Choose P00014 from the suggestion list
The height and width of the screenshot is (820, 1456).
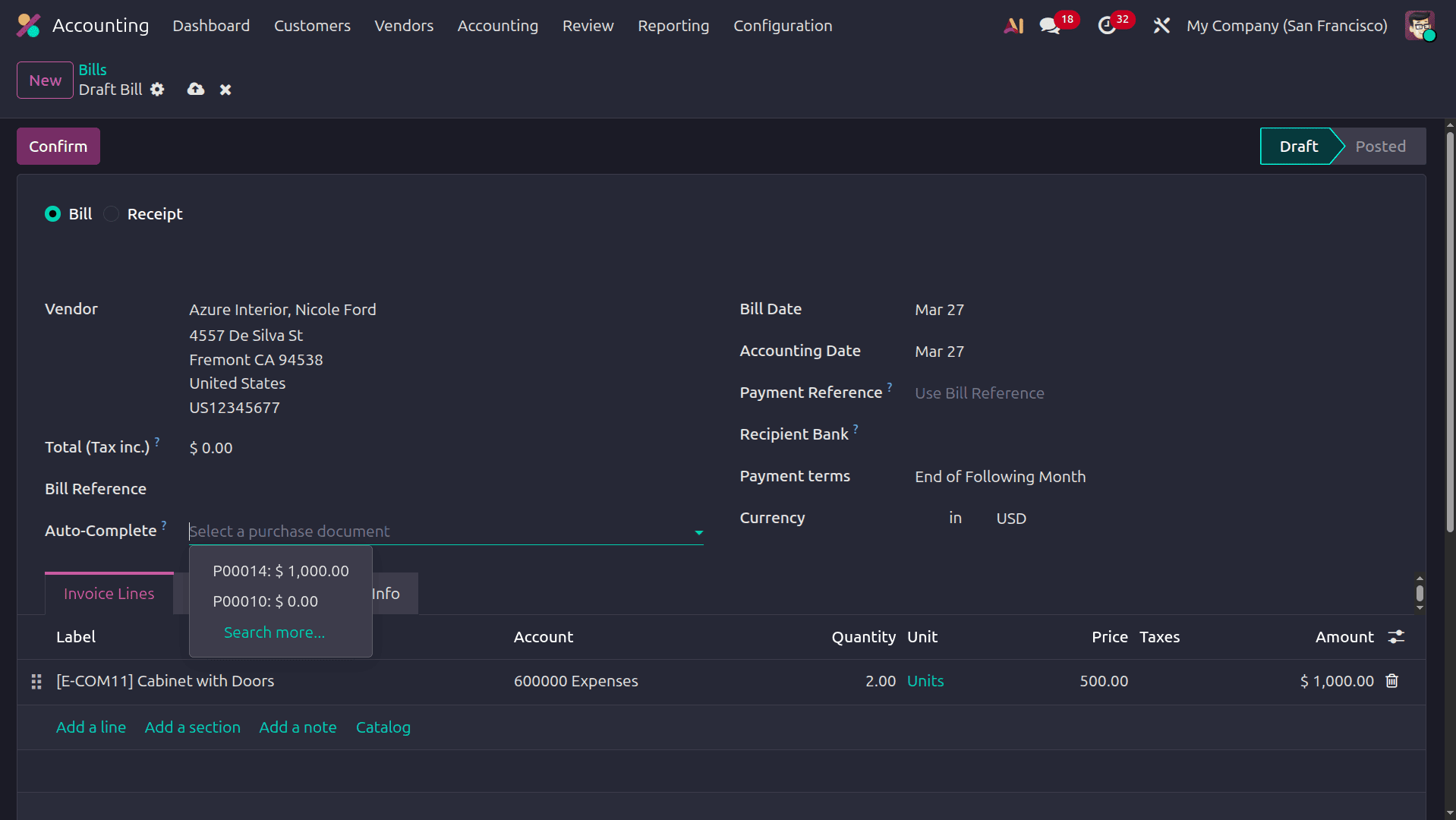pos(280,571)
